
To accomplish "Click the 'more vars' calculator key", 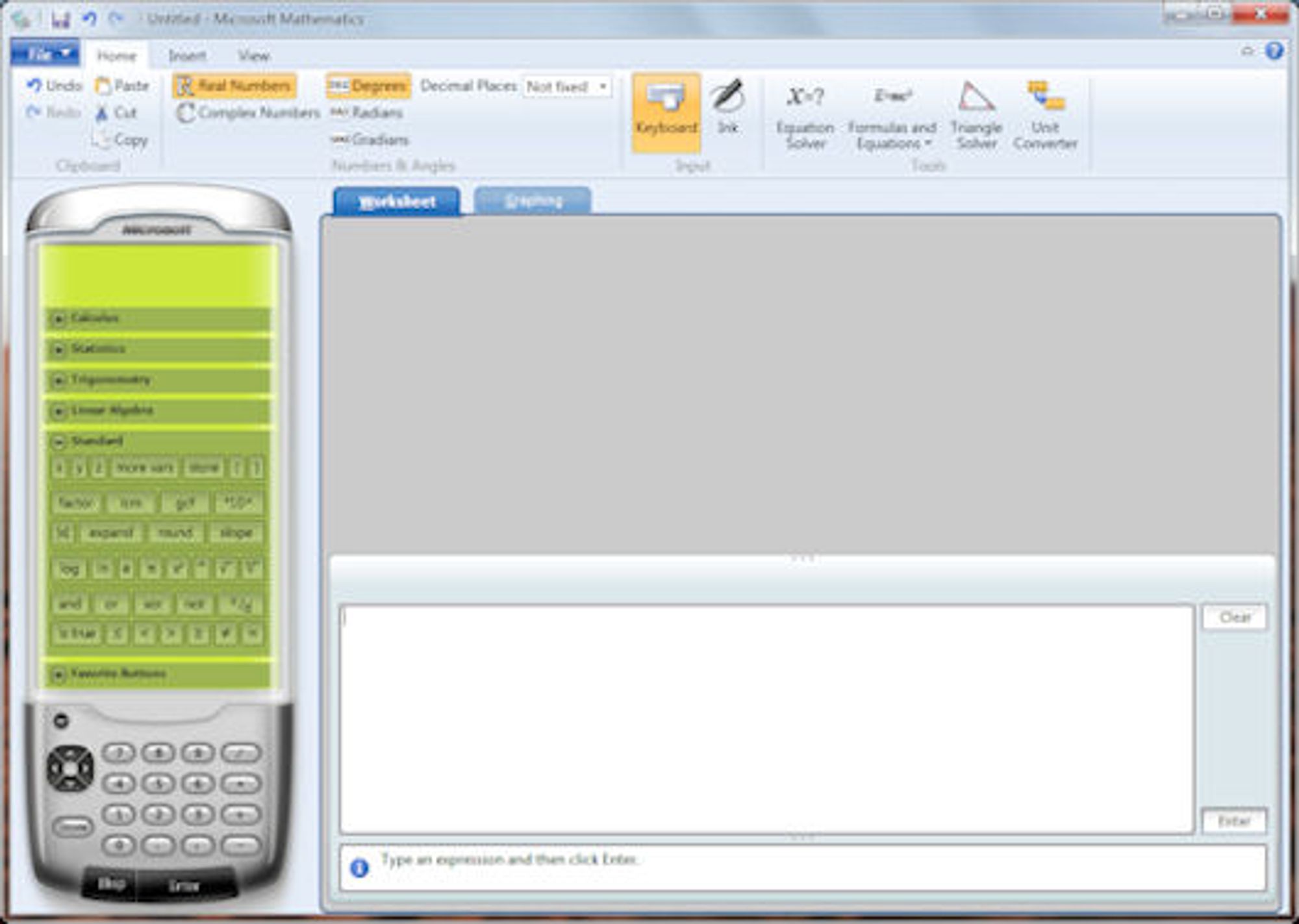I will (x=144, y=468).
